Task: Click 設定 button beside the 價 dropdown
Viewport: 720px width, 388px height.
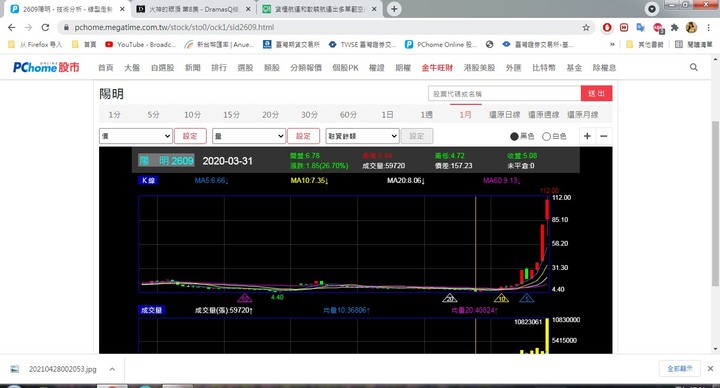Action: coord(190,136)
